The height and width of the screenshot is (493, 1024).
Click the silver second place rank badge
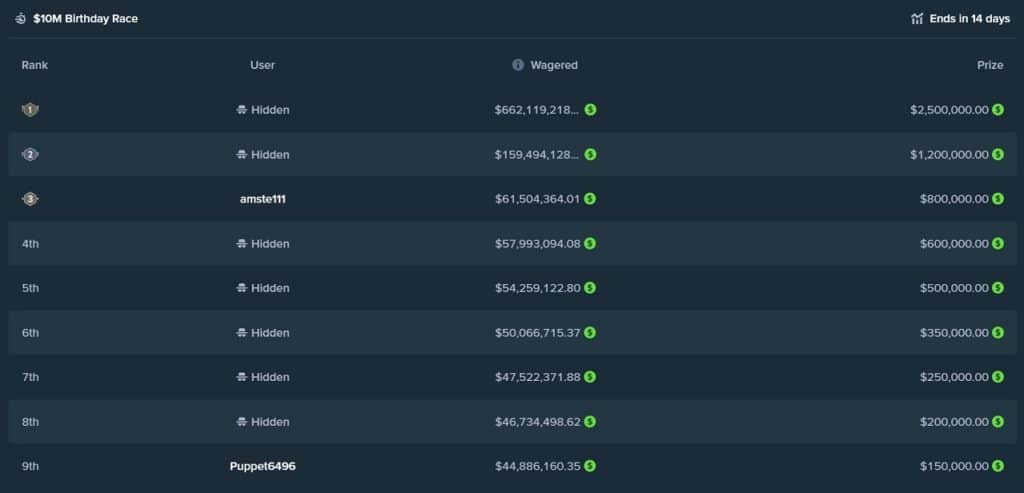[x=30, y=154]
